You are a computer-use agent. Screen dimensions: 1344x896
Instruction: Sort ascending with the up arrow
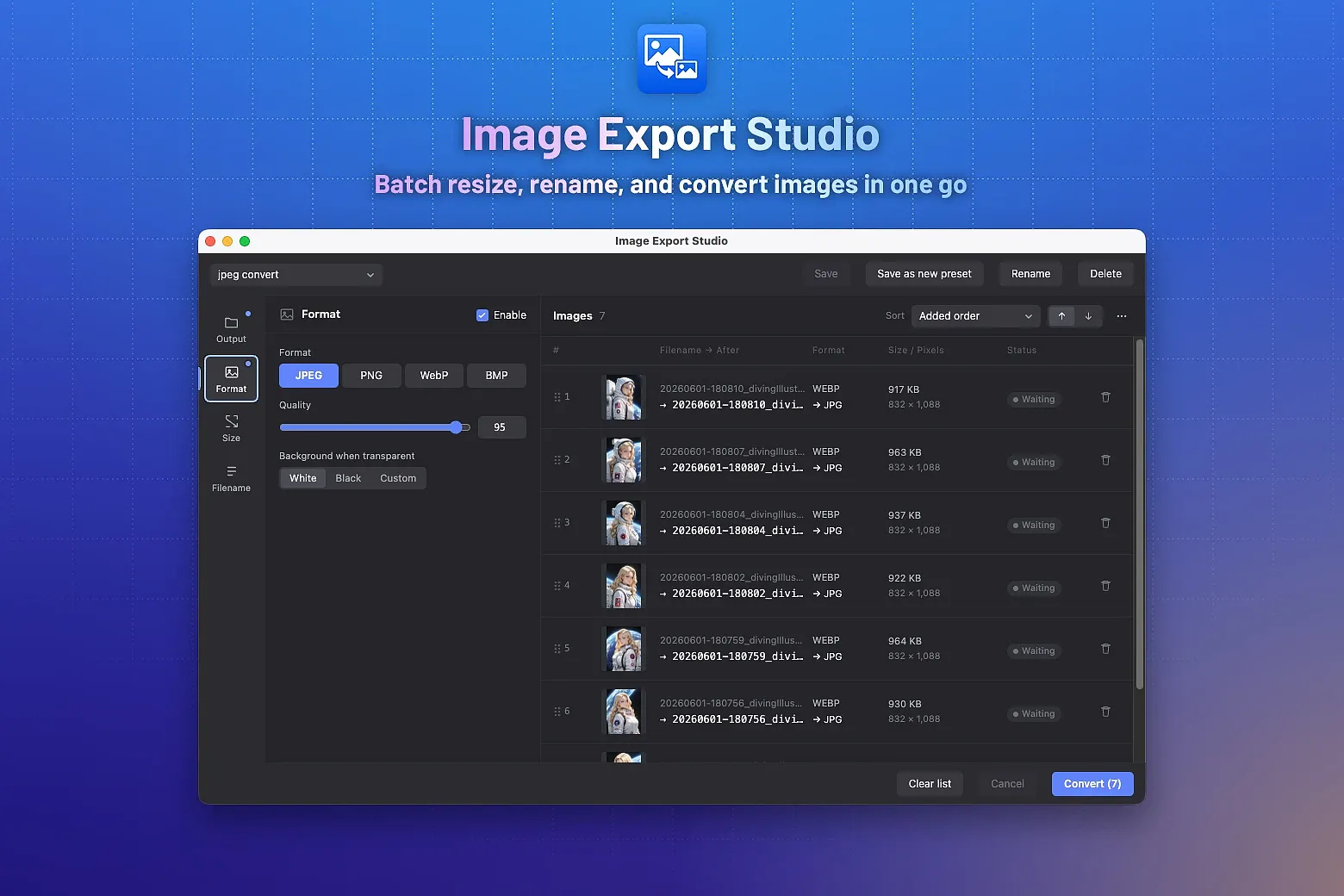[x=1061, y=316]
